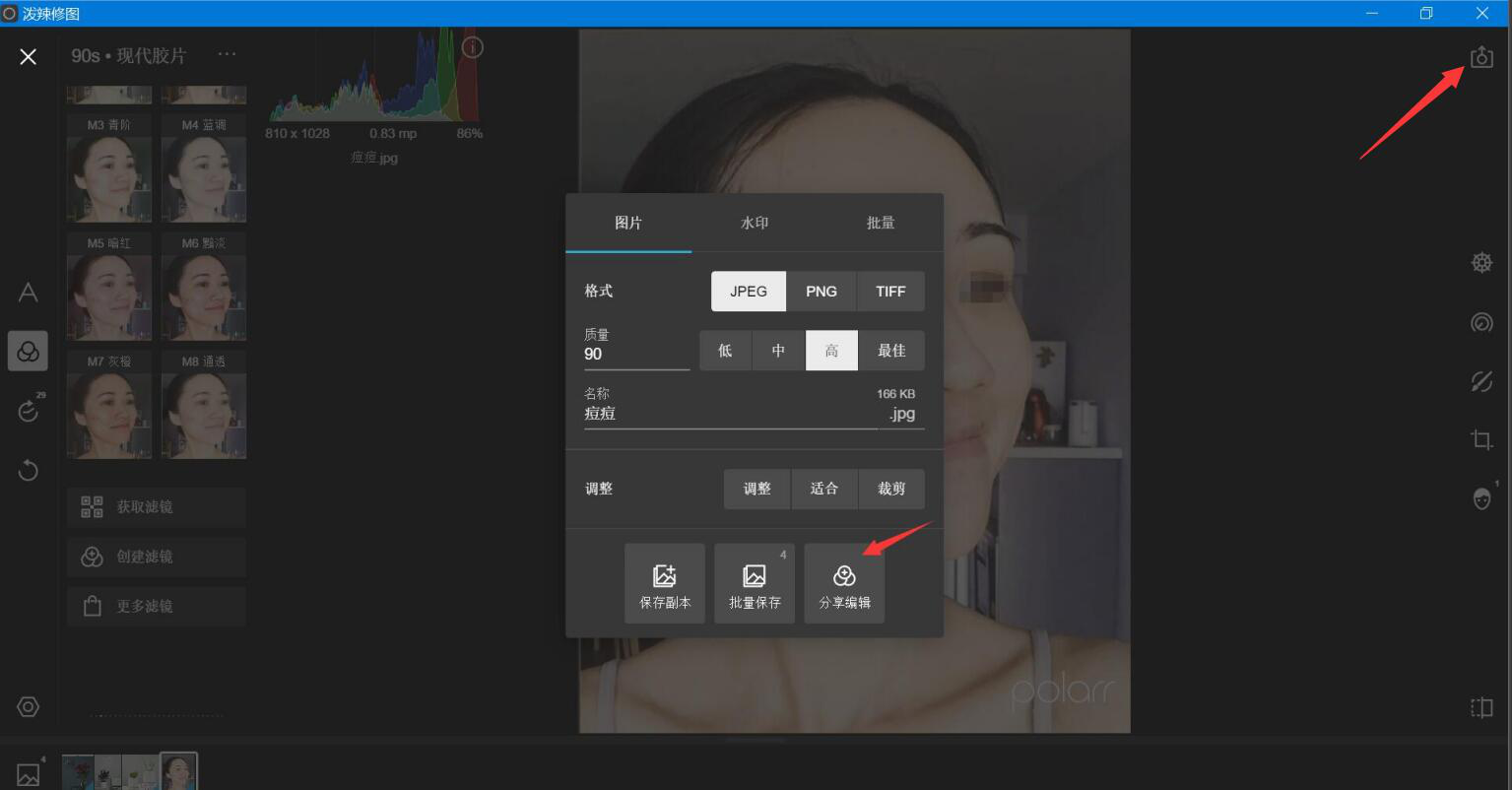
Task: Click the 90s • 现代胶片 panel title
Action: [128, 56]
